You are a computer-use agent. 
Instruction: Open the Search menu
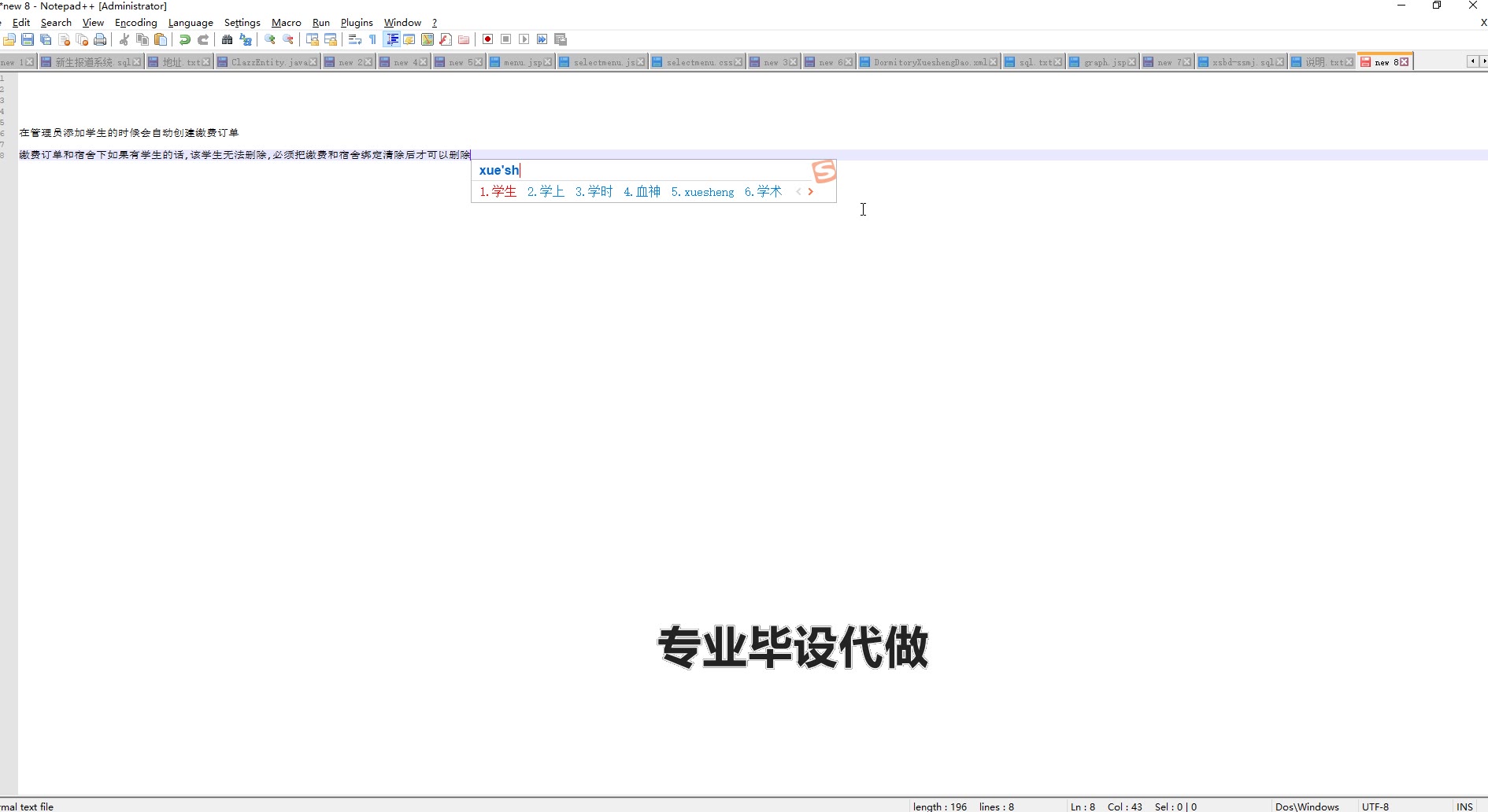[x=56, y=23]
